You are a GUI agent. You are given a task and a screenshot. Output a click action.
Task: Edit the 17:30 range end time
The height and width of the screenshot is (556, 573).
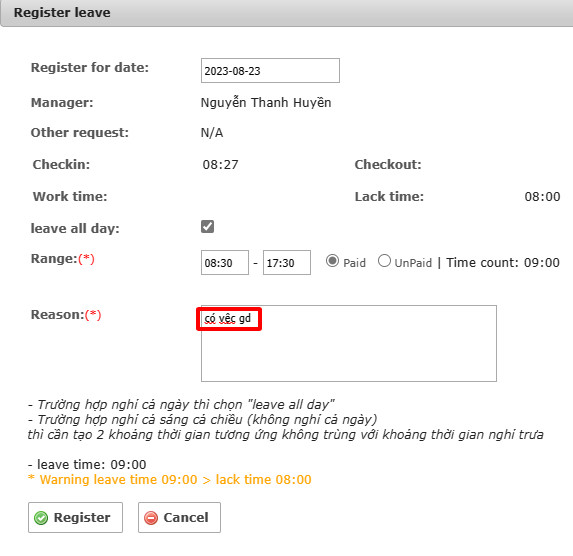point(287,262)
